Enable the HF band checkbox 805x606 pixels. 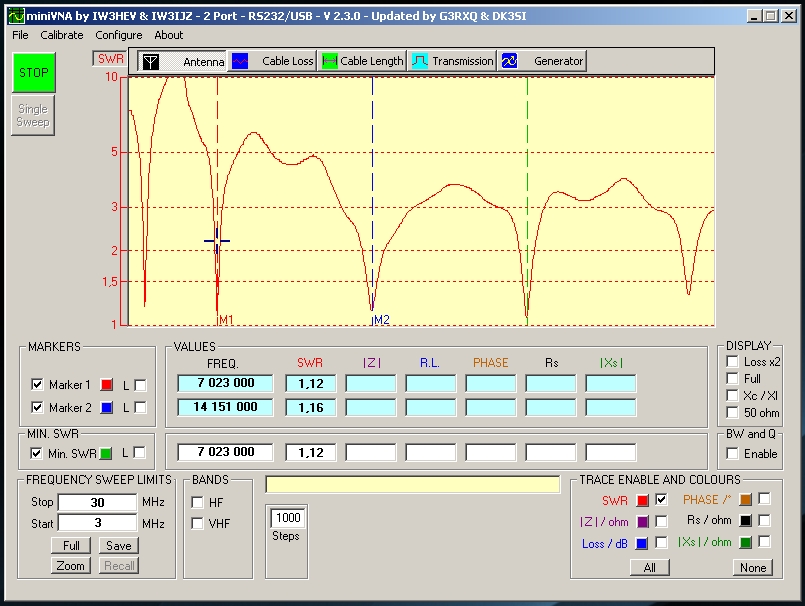197,502
